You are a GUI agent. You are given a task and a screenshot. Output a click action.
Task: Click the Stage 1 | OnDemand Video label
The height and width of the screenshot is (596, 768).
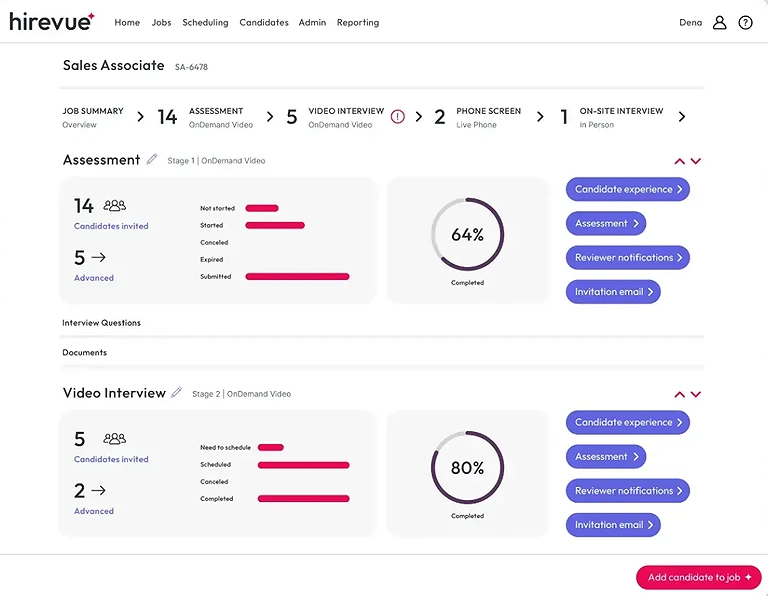[x=216, y=161]
